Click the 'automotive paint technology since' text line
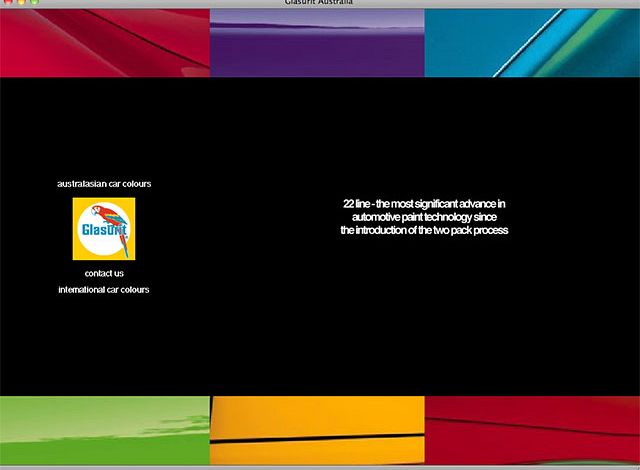 tap(424, 217)
